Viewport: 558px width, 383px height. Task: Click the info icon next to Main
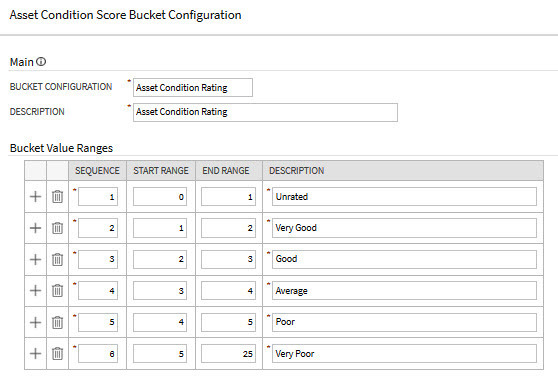pos(41,62)
